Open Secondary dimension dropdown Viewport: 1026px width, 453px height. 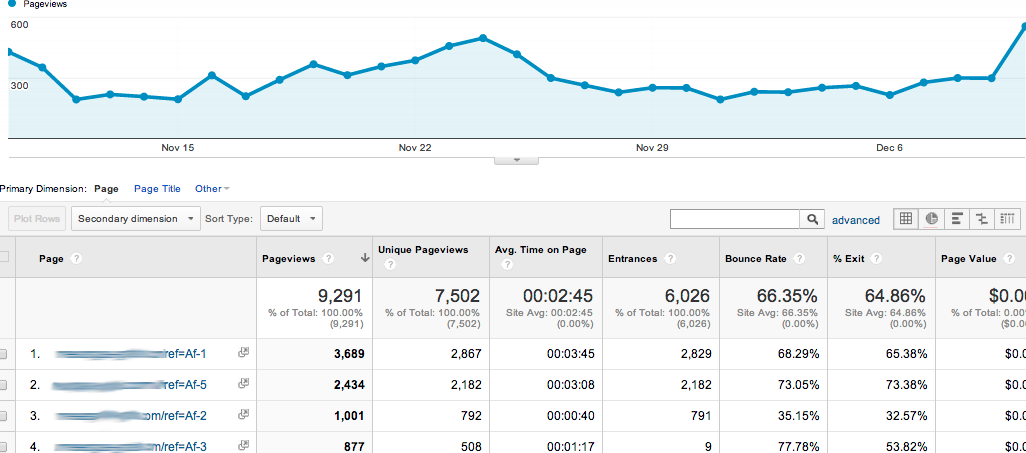tap(135, 219)
